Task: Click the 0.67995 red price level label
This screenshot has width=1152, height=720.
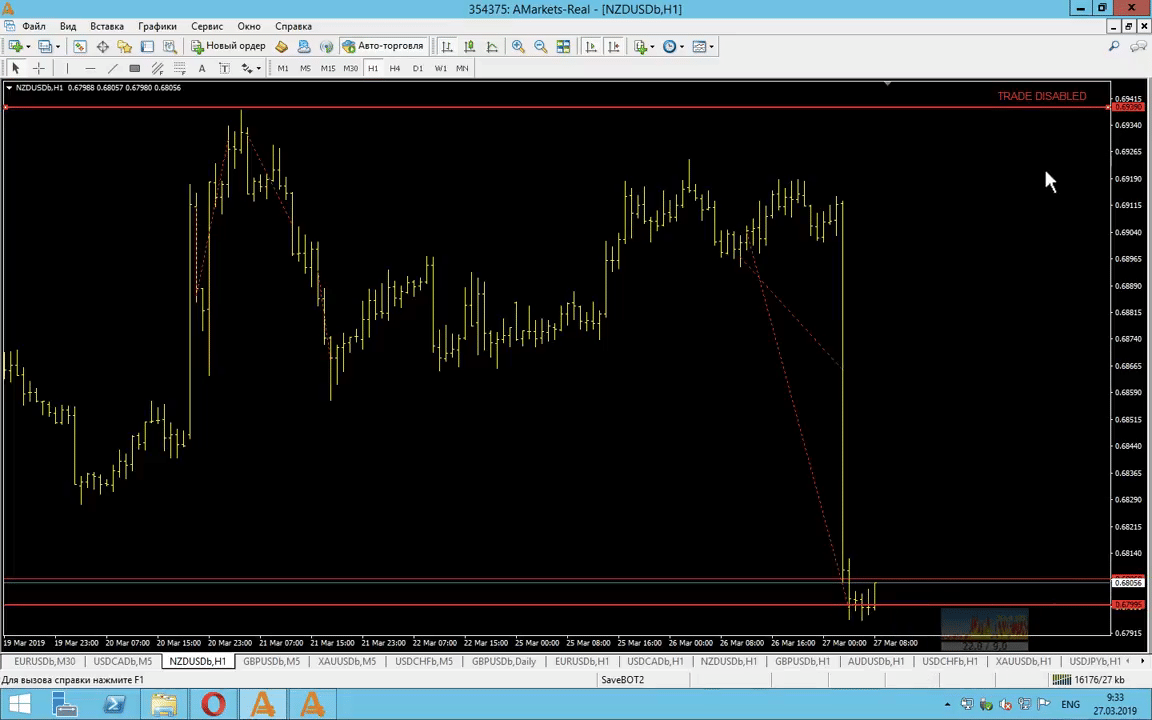Action: click(x=1128, y=605)
